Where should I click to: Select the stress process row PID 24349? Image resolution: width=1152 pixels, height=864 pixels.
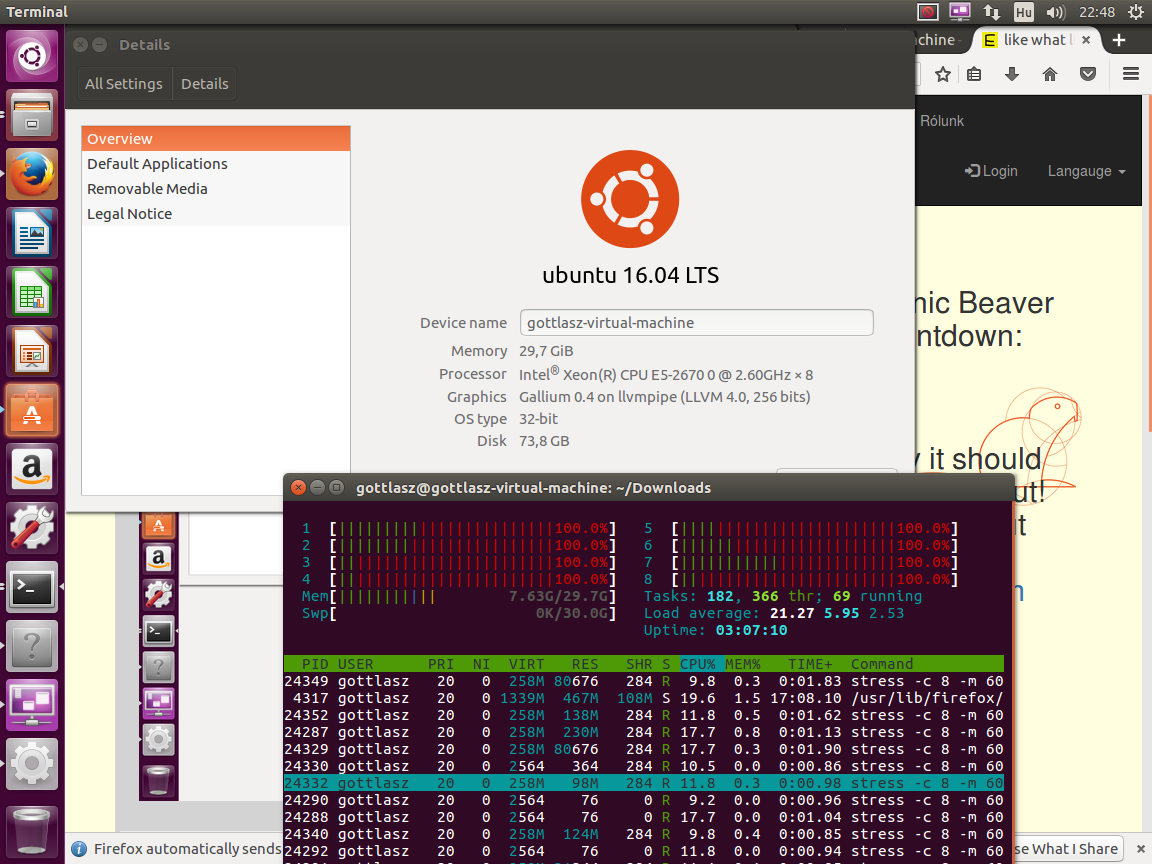(644, 682)
